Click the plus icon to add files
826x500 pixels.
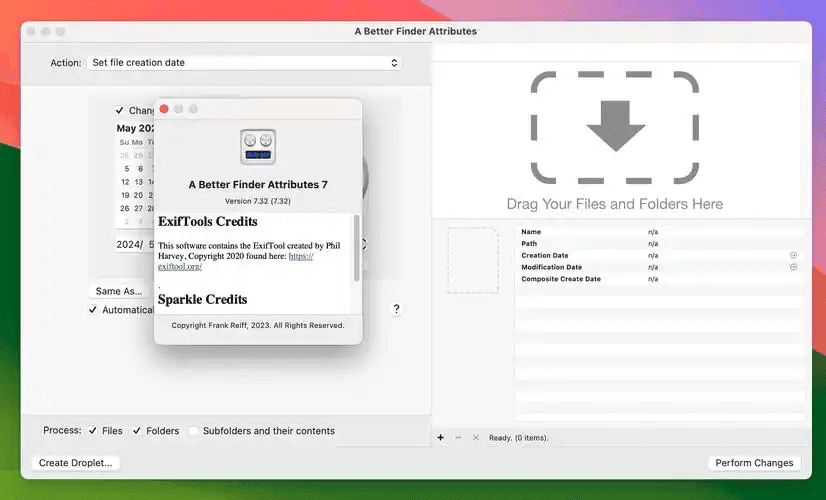(x=441, y=438)
